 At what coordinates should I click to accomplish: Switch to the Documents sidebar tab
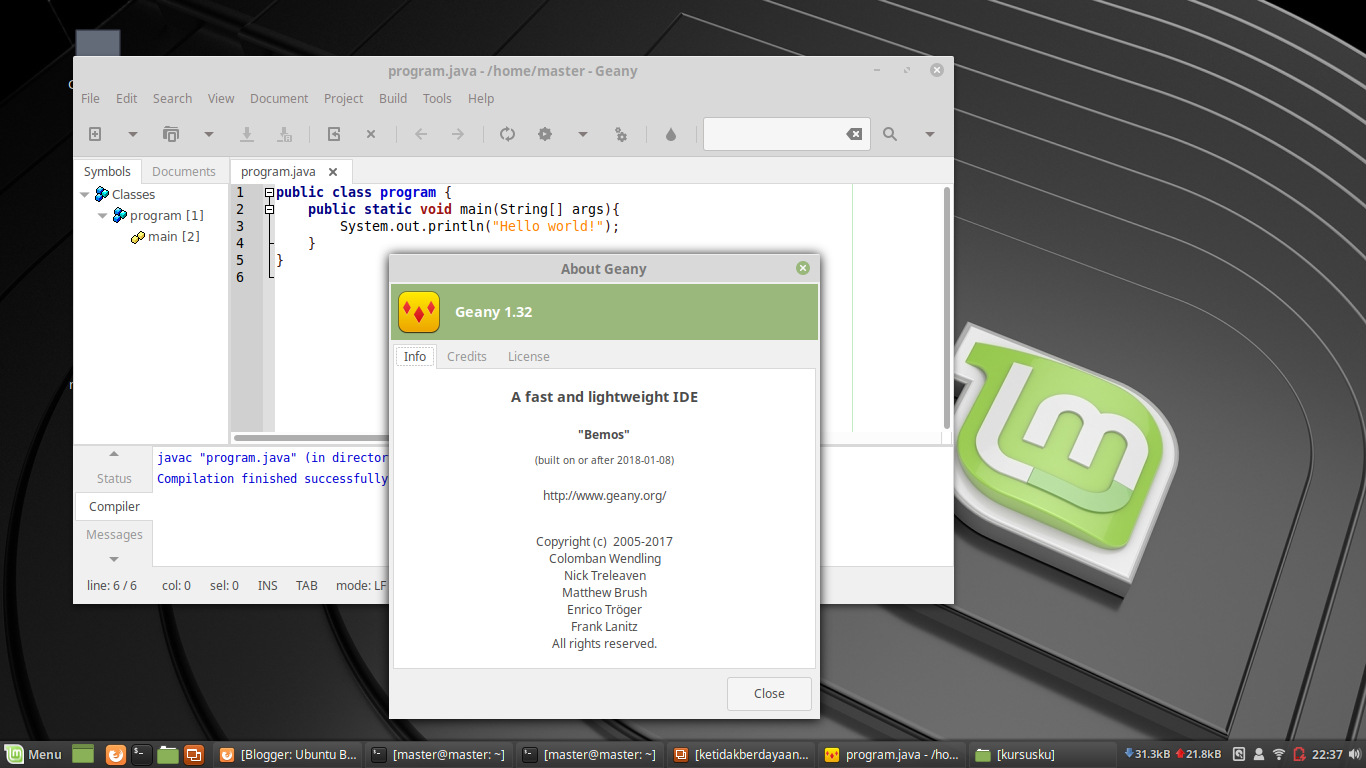[184, 171]
